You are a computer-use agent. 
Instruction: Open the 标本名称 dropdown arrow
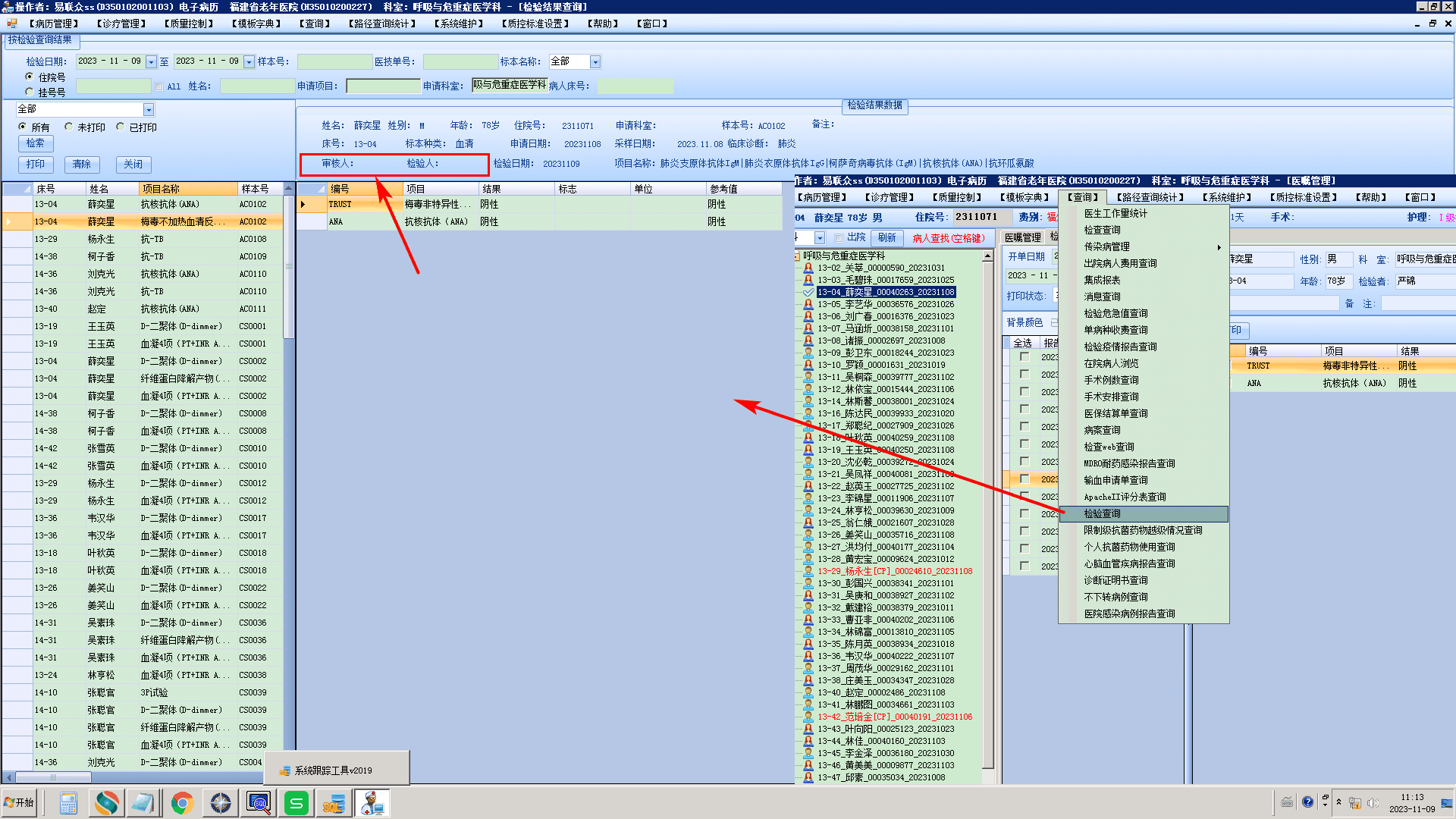pyautogui.click(x=595, y=62)
